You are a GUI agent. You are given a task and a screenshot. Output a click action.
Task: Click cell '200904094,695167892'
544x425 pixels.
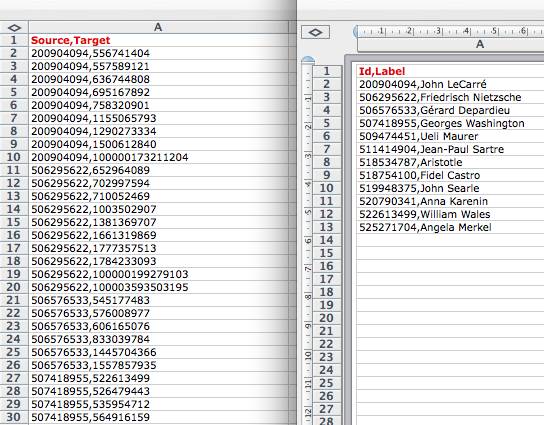[x=158, y=92]
